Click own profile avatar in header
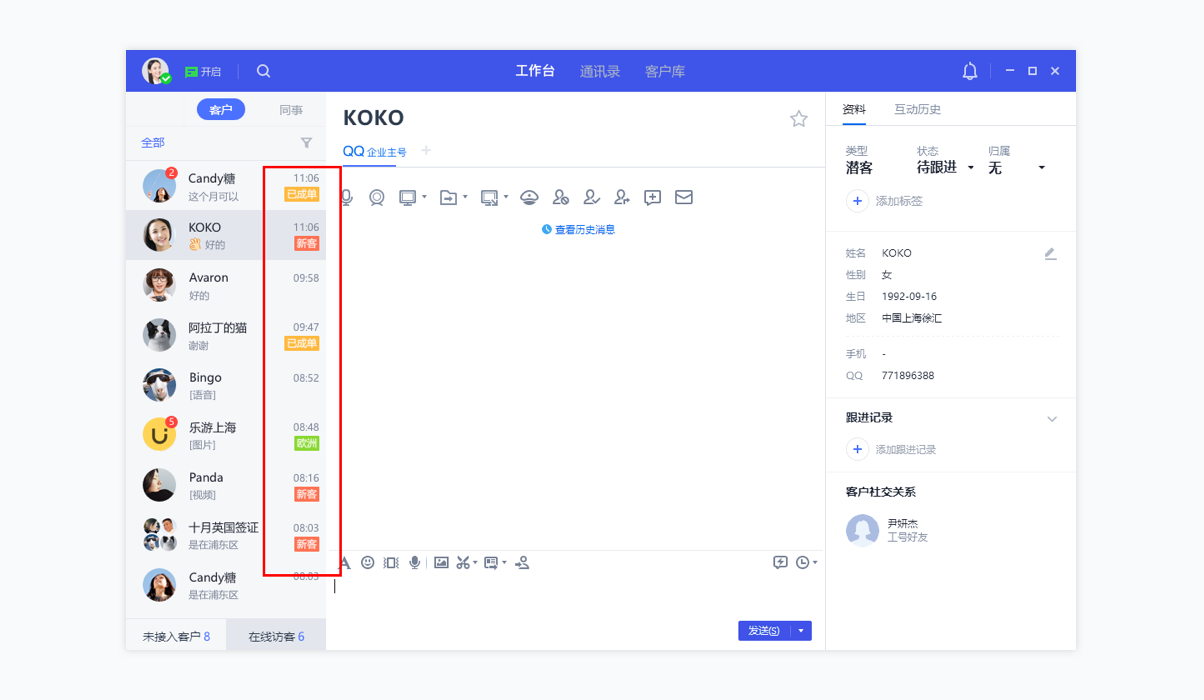The width and height of the screenshot is (1204, 700). click(156, 71)
